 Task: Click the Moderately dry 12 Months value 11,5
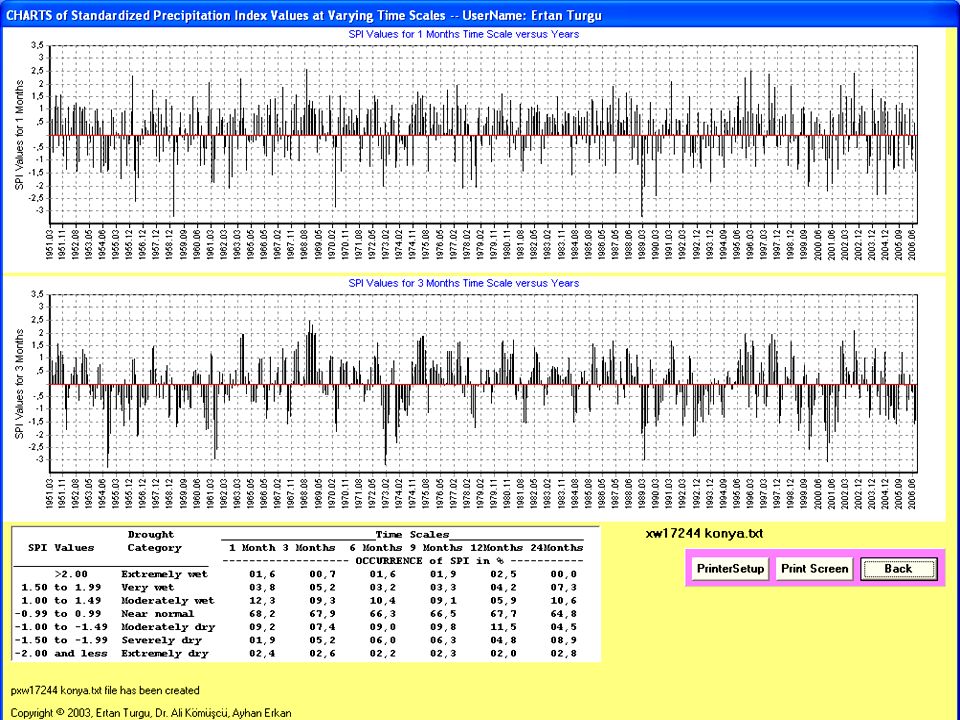click(503, 626)
